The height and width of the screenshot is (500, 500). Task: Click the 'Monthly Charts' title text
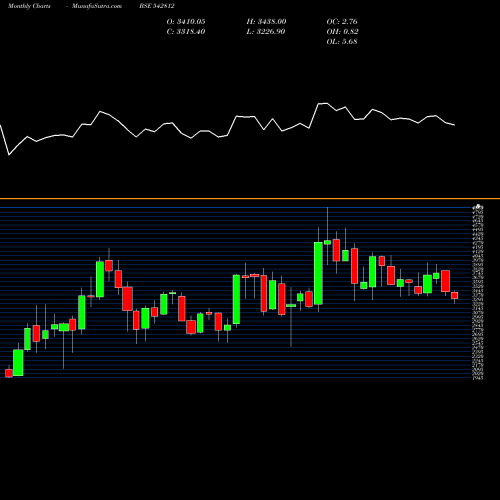[x=29, y=6]
